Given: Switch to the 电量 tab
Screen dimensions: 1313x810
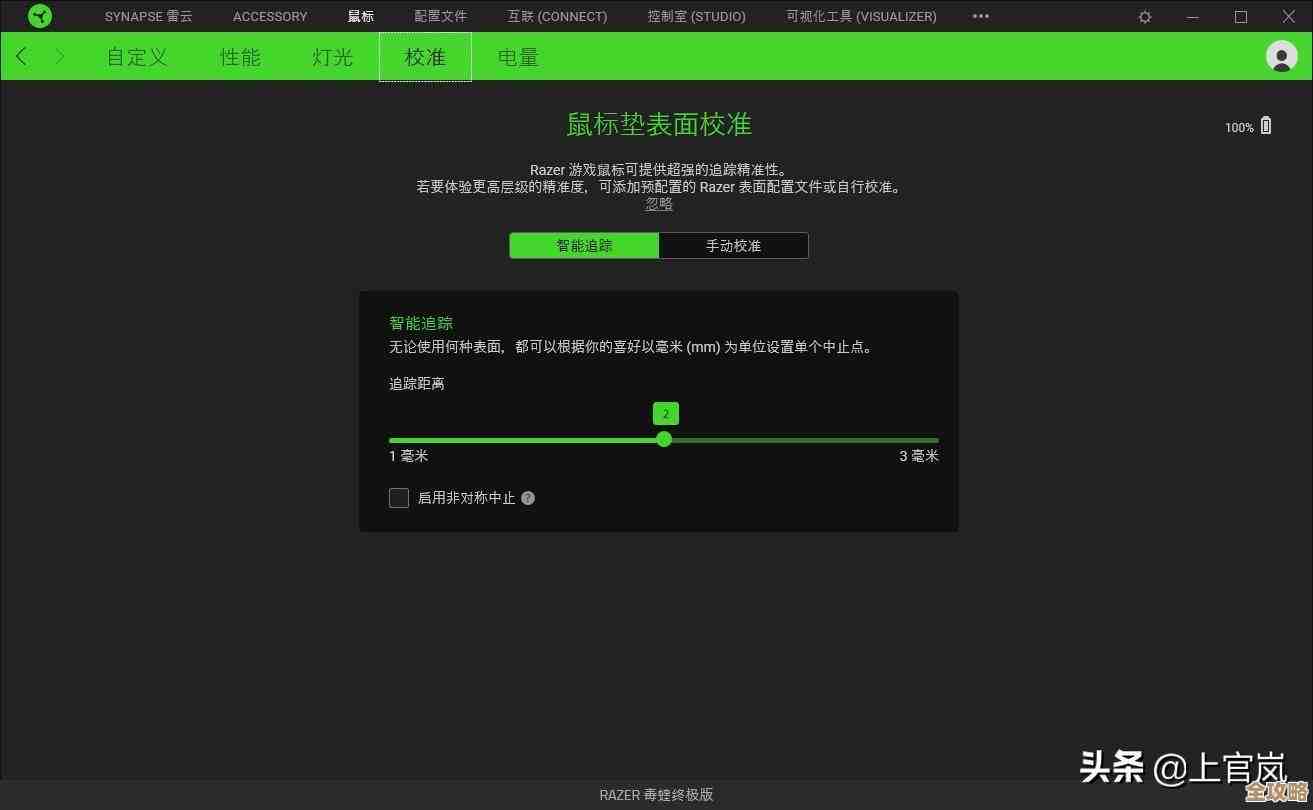Looking at the screenshot, I should (517, 57).
